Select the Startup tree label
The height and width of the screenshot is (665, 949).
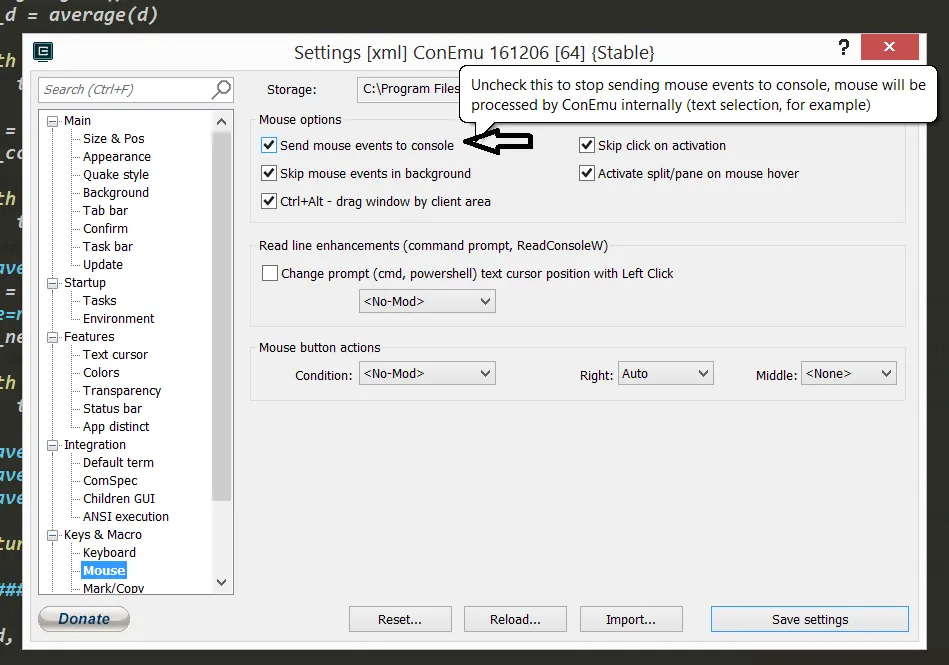tap(85, 283)
